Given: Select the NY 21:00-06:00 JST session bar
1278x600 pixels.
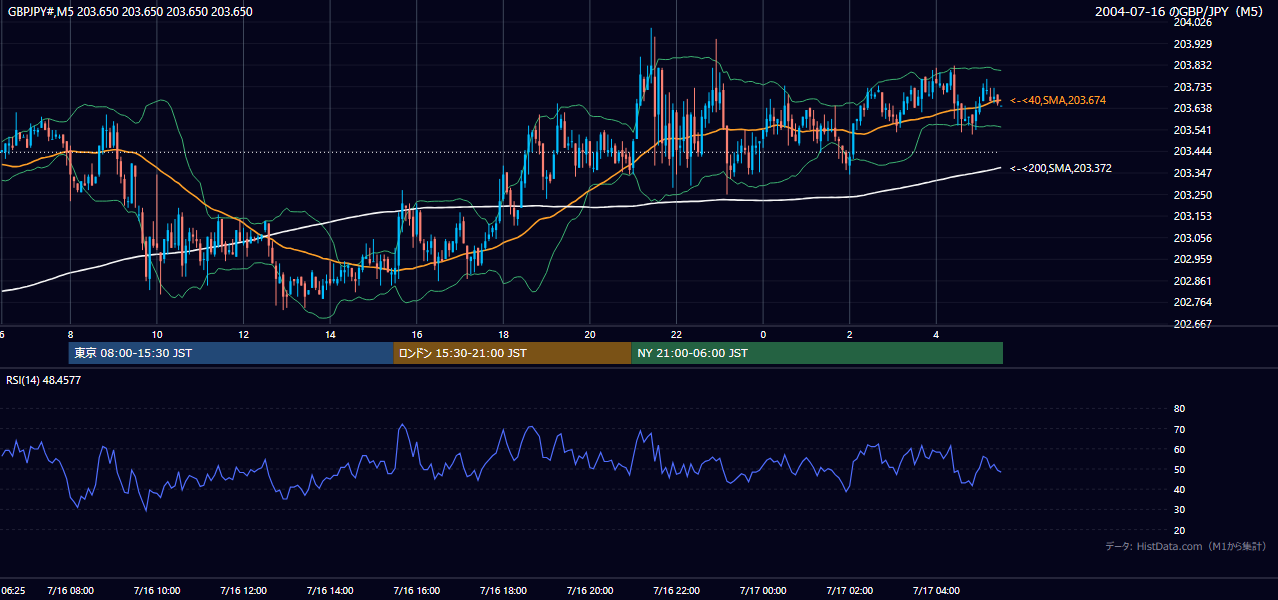Looking at the screenshot, I should [817, 353].
